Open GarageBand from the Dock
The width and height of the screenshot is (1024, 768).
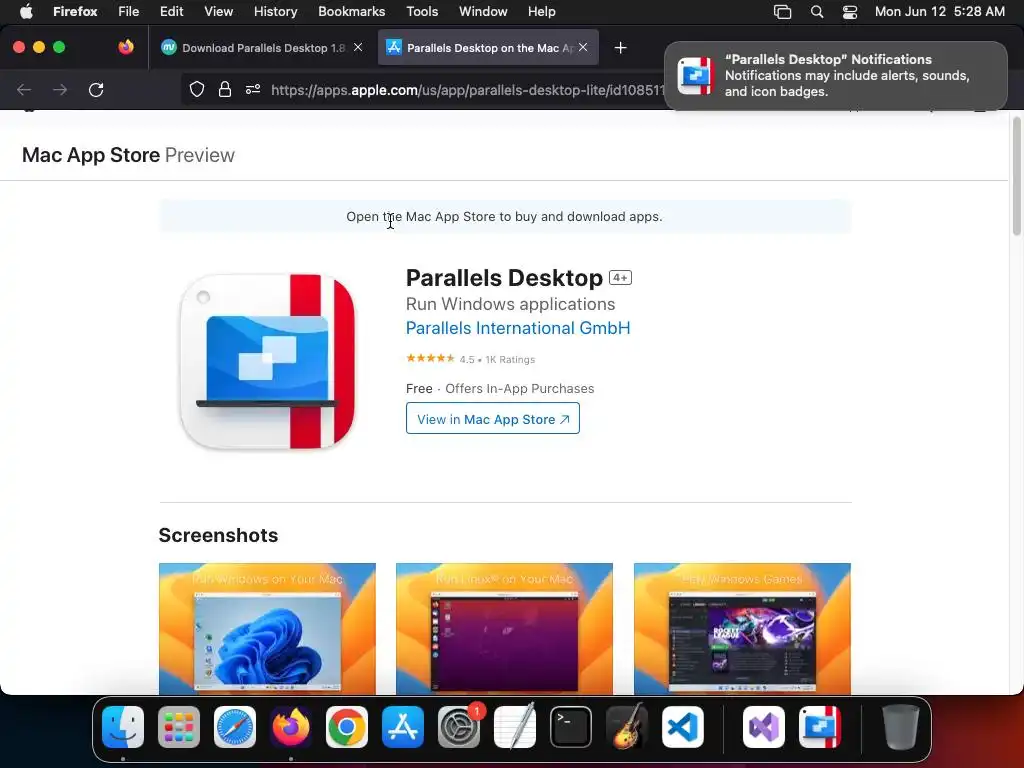click(627, 727)
